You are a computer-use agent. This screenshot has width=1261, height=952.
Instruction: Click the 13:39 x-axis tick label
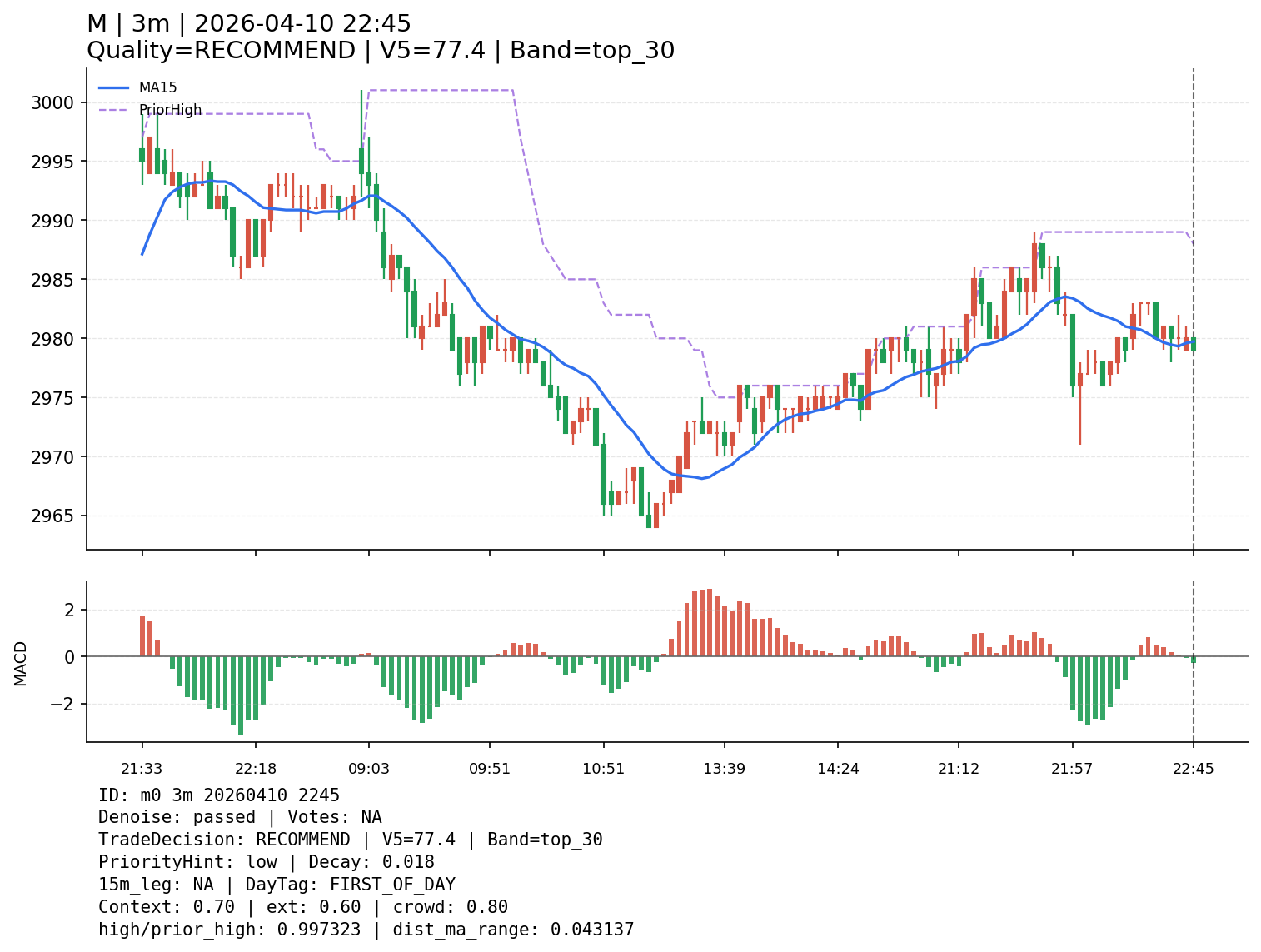724,769
